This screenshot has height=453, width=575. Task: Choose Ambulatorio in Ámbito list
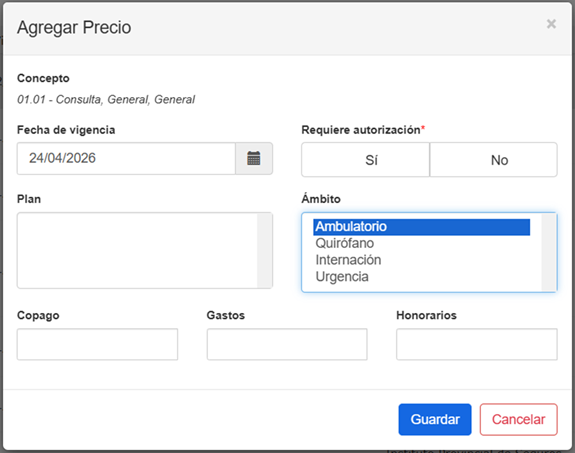(421, 227)
